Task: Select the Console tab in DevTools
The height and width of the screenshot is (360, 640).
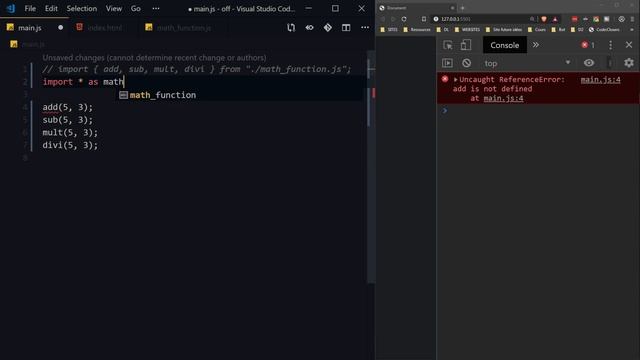Action: 505,45
